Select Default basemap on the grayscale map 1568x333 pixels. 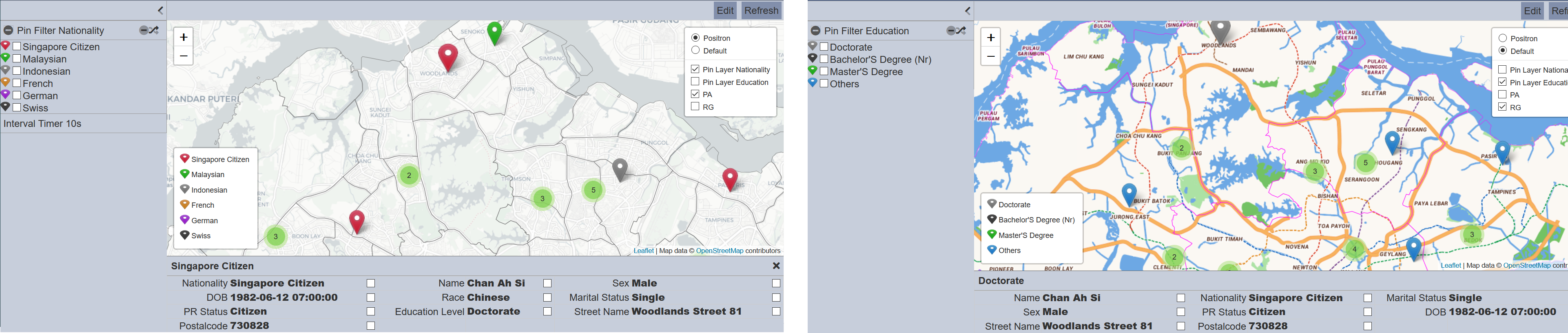click(x=695, y=51)
